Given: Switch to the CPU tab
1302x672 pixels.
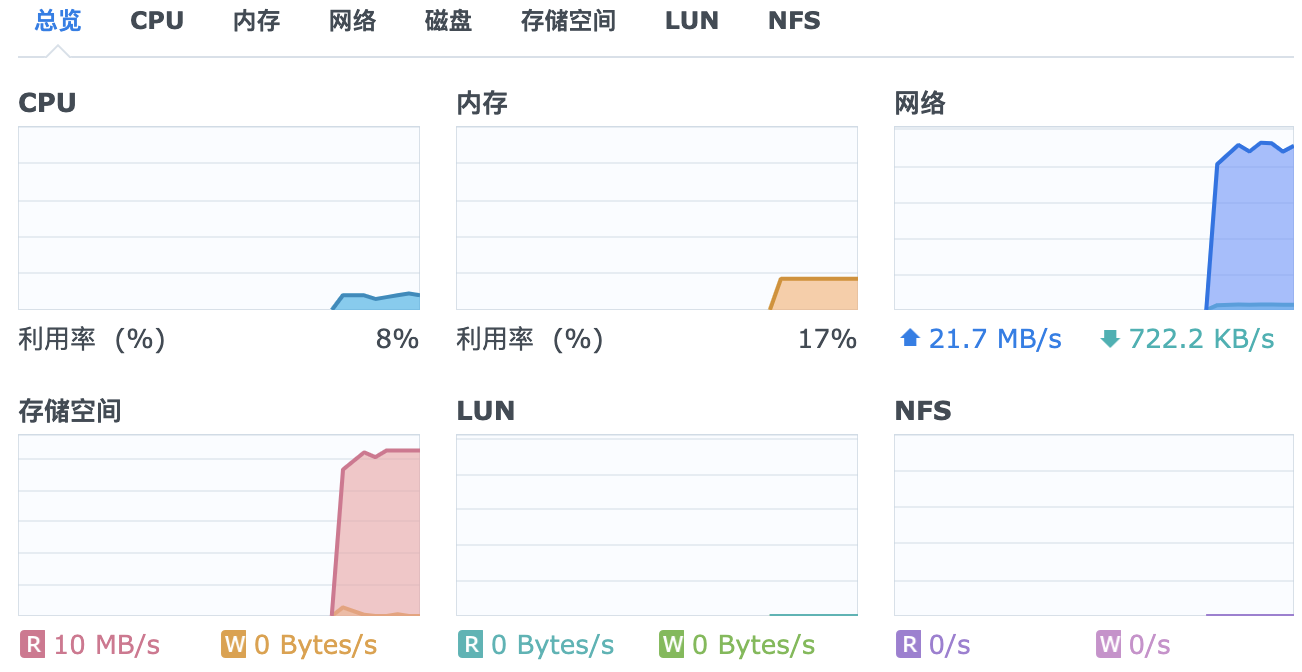Looking at the screenshot, I should (x=156, y=20).
